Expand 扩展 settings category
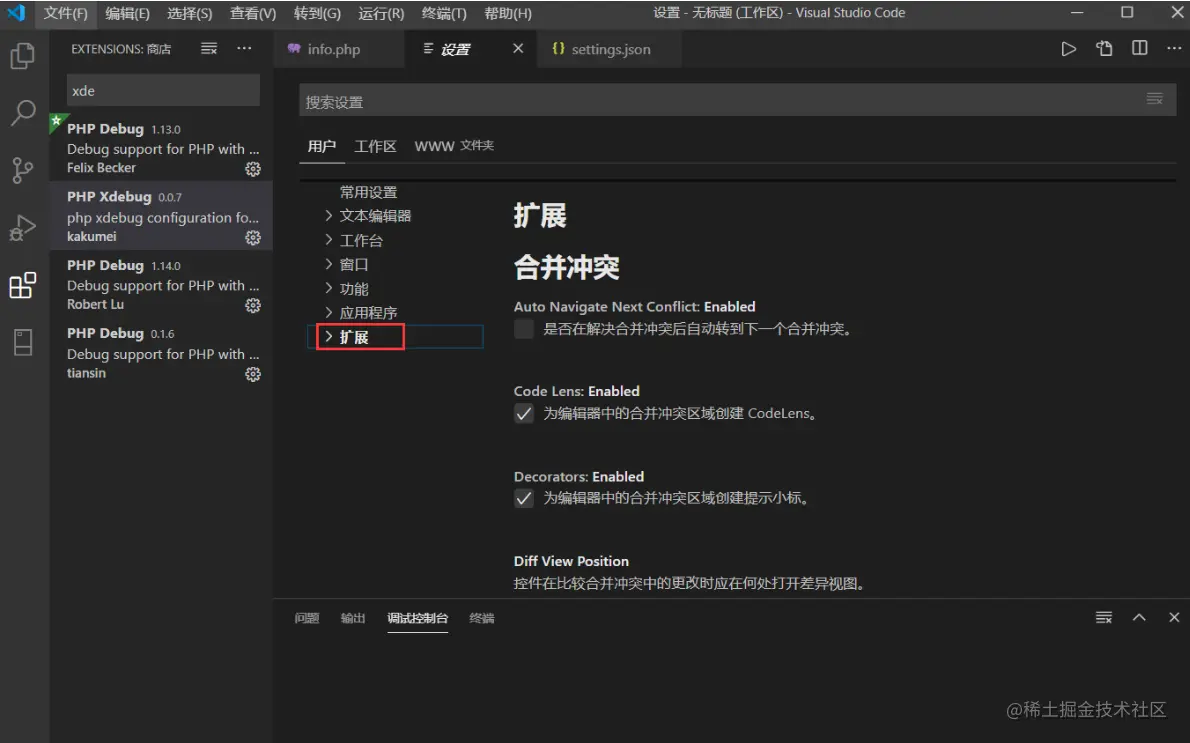 point(329,337)
